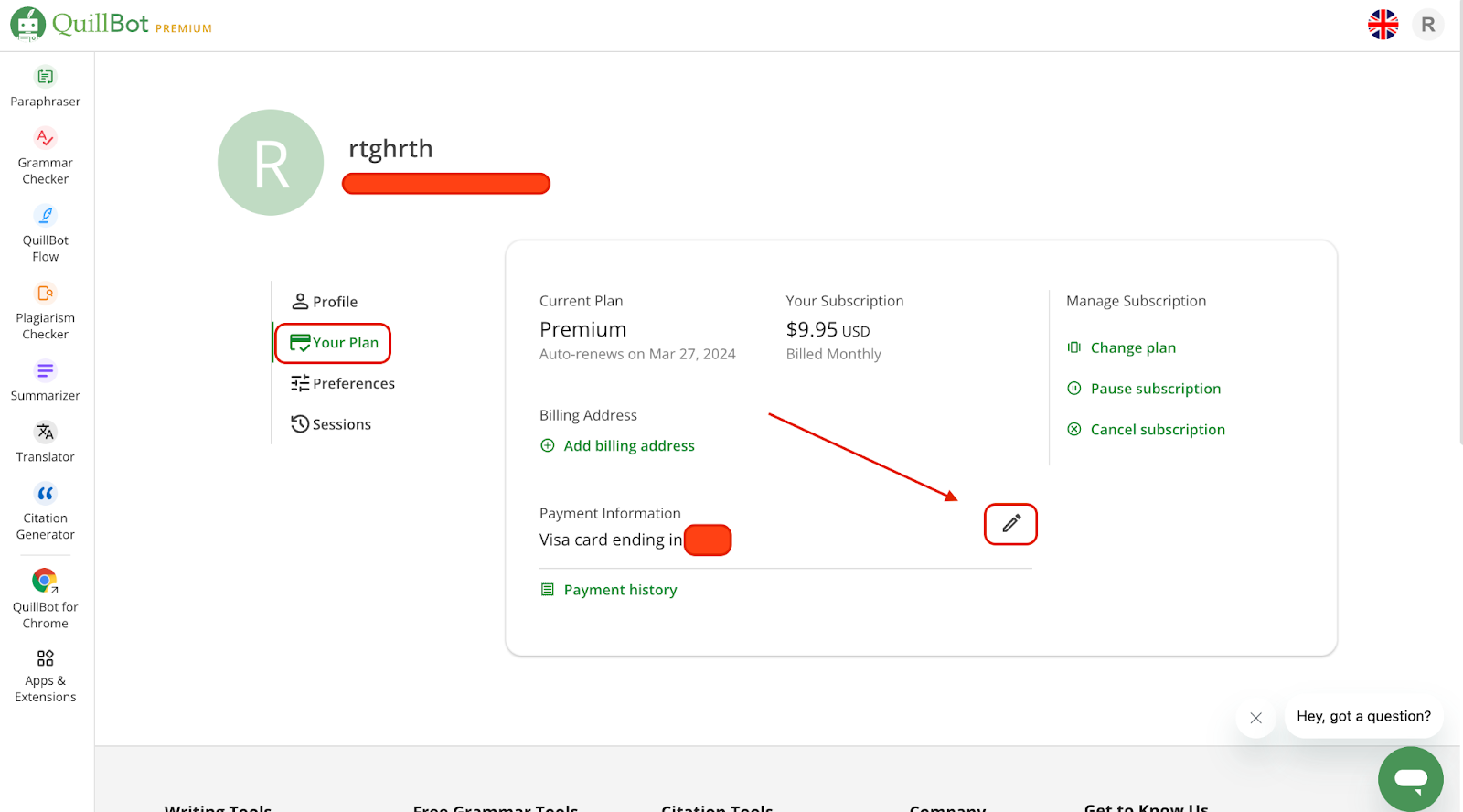
Task: Open account menu via R avatar
Action: click(x=1428, y=25)
